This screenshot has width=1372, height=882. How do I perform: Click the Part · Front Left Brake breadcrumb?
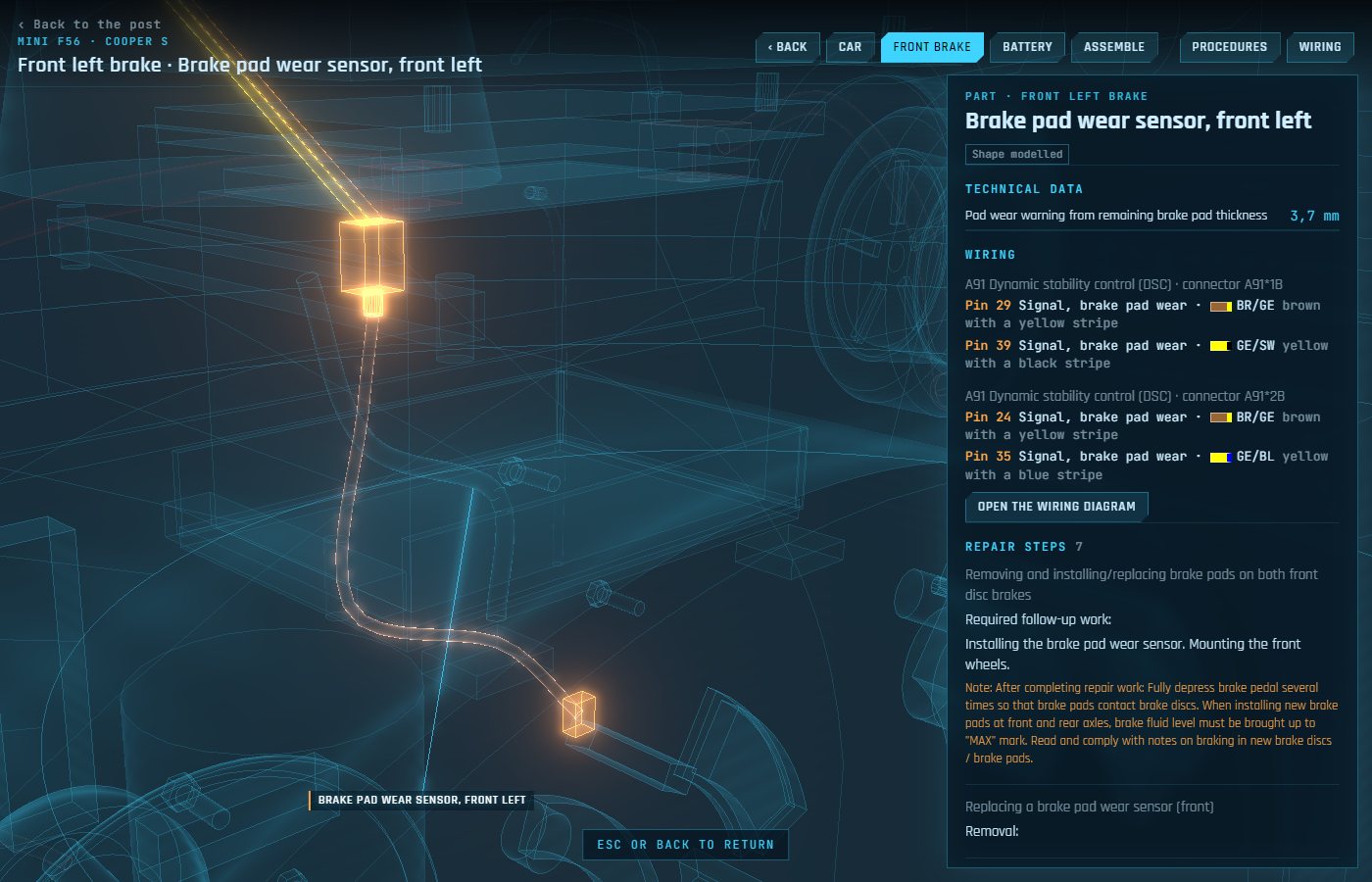1056,96
